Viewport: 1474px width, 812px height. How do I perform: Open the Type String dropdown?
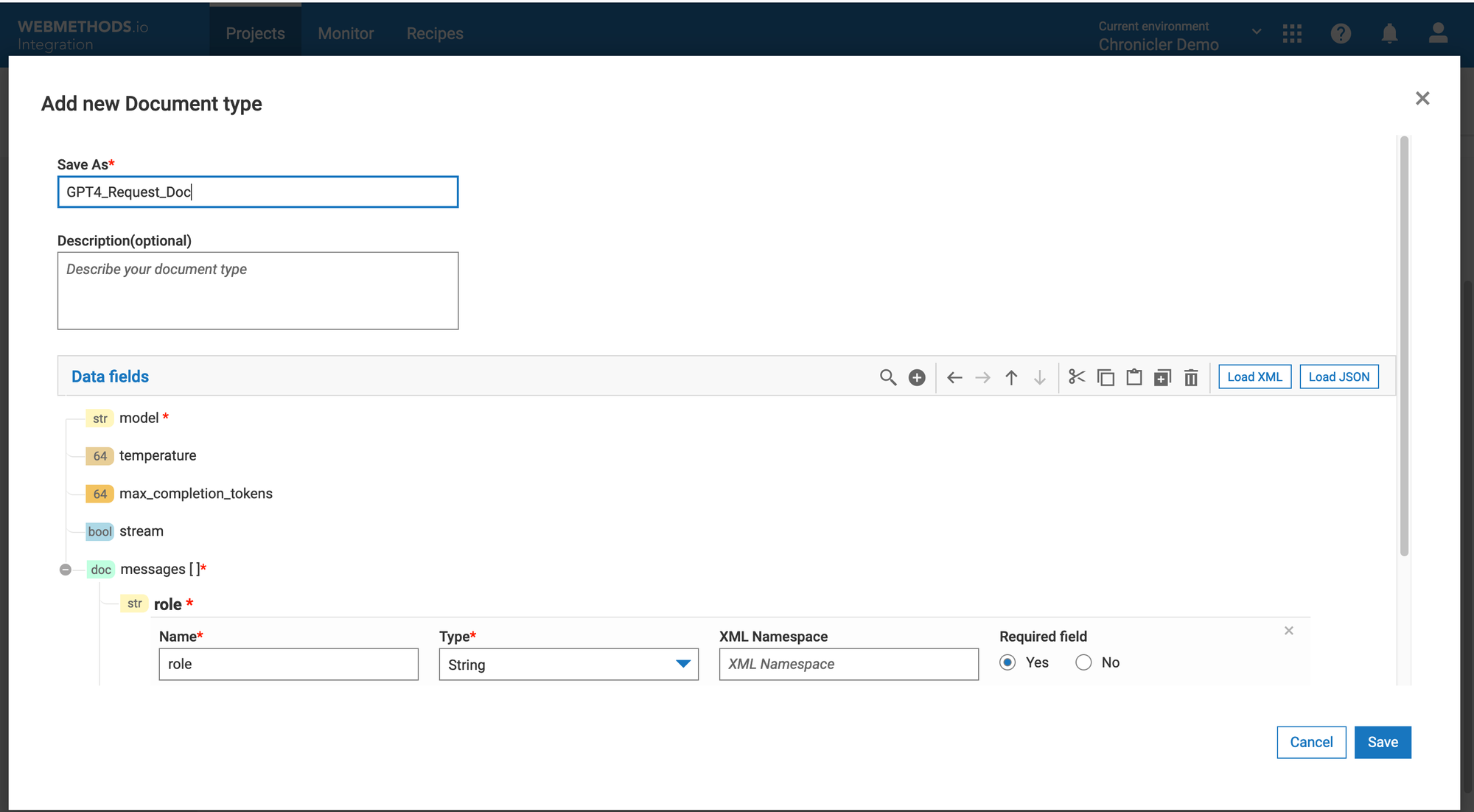click(568, 664)
